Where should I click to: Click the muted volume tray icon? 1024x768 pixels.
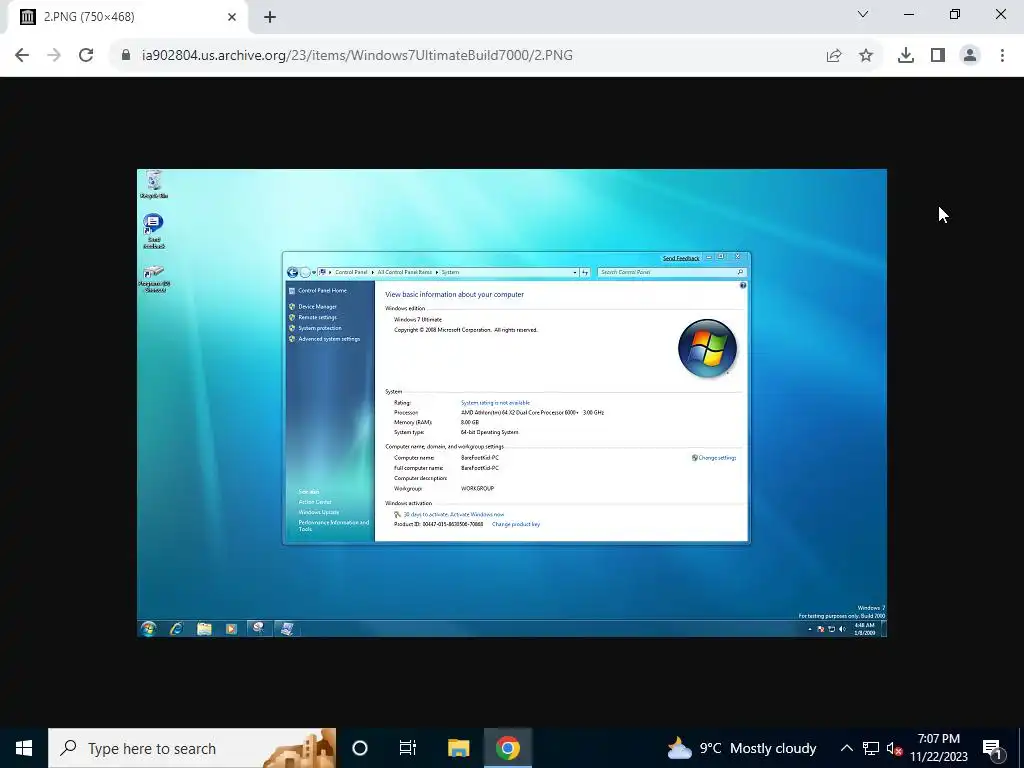[x=894, y=749]
